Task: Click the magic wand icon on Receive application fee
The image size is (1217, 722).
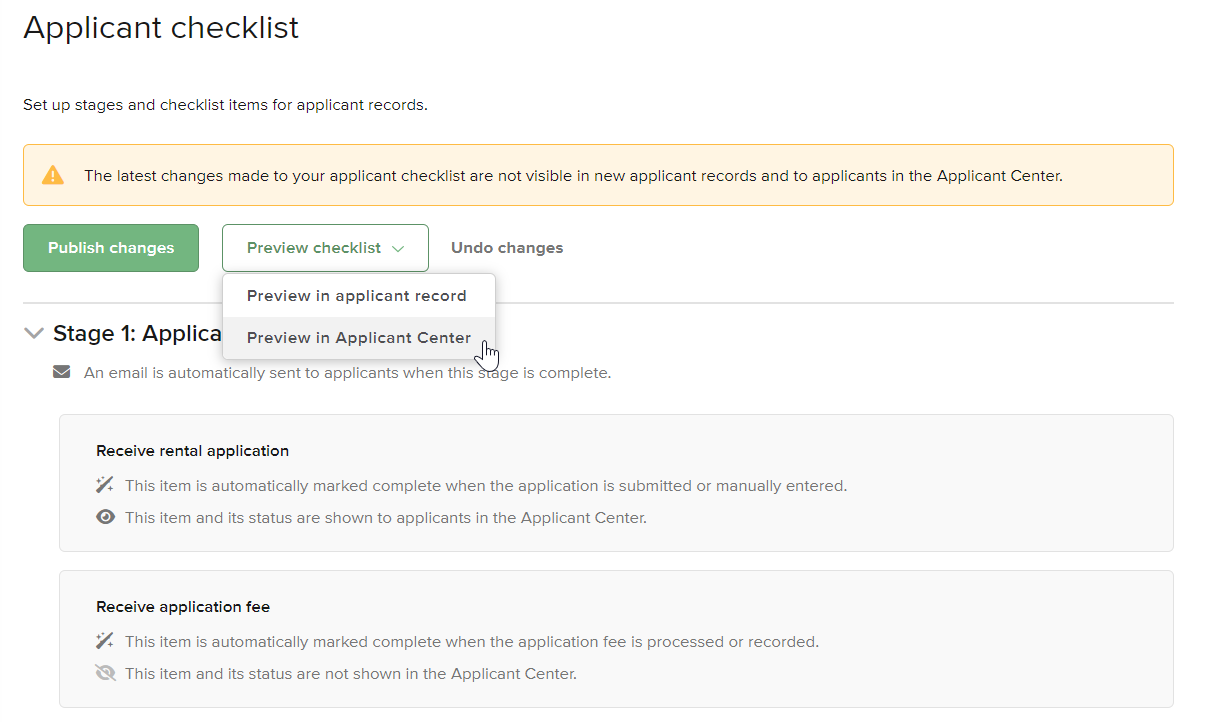Action: click(104, 641)
